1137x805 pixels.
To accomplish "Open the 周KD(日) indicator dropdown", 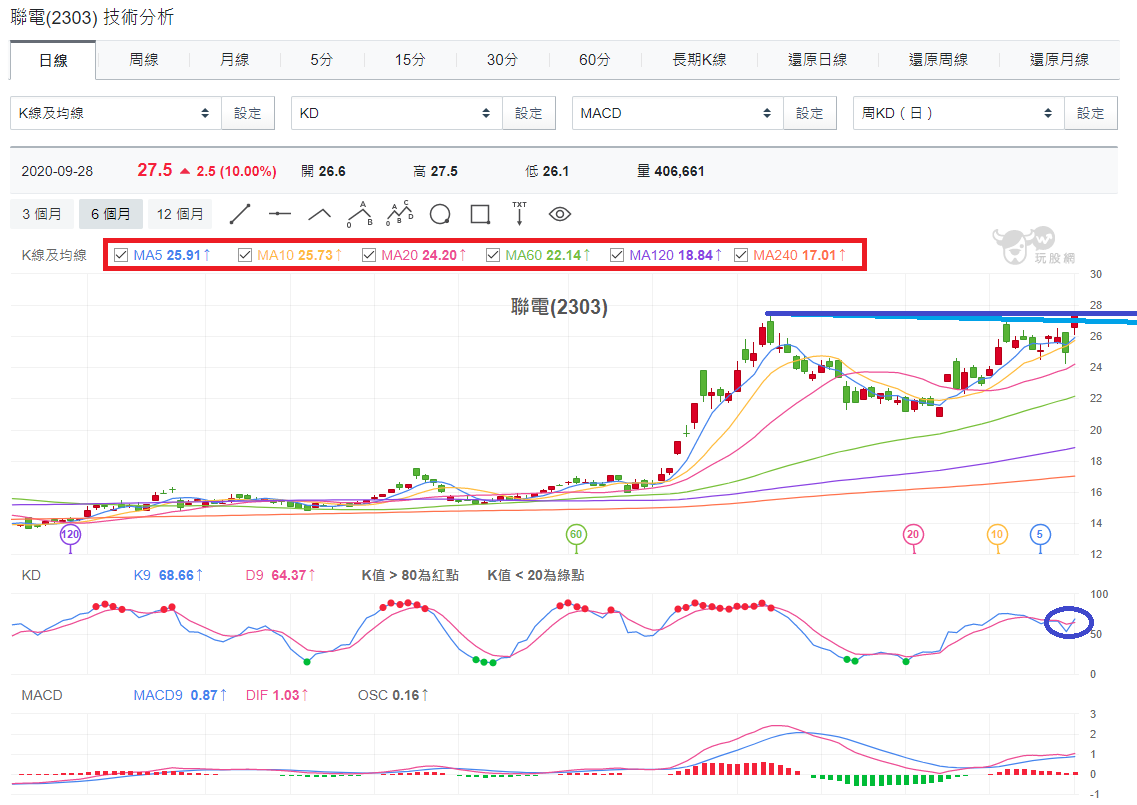I will (959, 113).
